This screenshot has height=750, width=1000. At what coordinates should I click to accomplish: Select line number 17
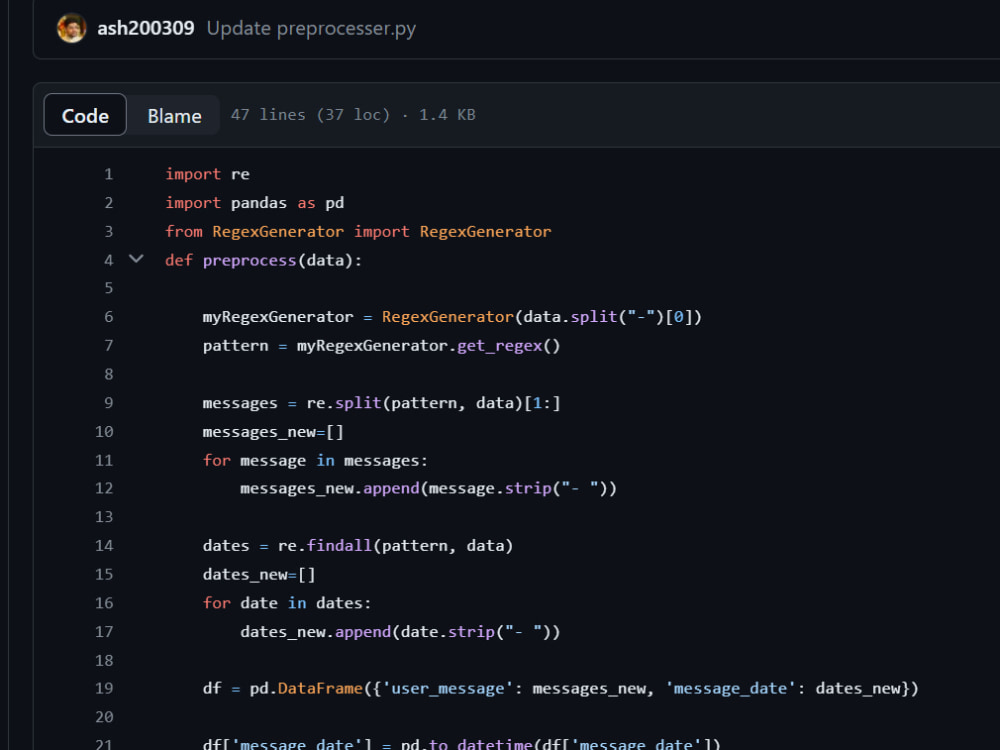[x=104, y=632]
